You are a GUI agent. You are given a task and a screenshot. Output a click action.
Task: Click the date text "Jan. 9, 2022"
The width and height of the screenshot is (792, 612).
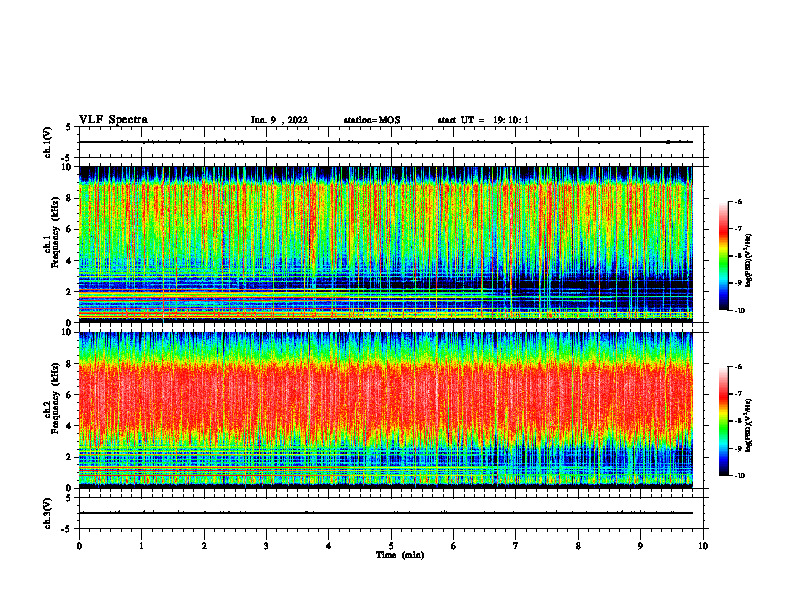tap(279, 120)
